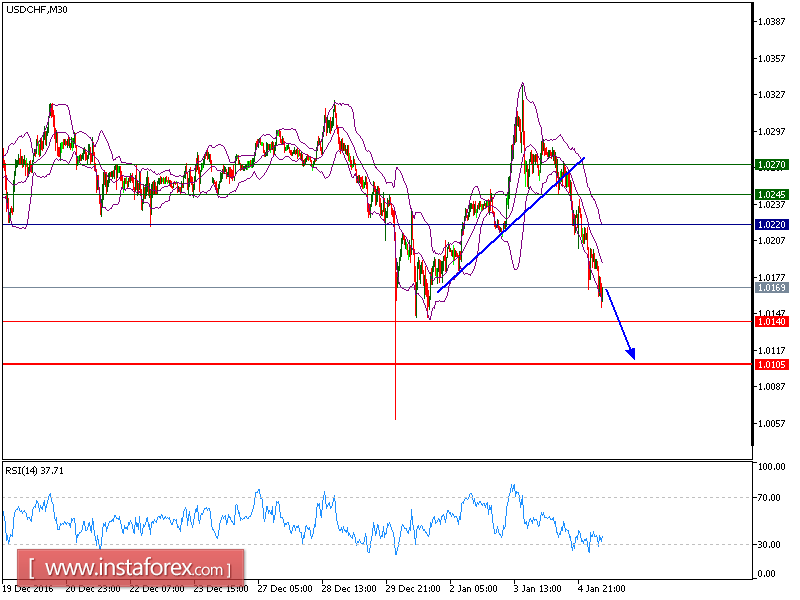
Task: Collapse the indicator subwindow divider
Action: pos(375,457)
